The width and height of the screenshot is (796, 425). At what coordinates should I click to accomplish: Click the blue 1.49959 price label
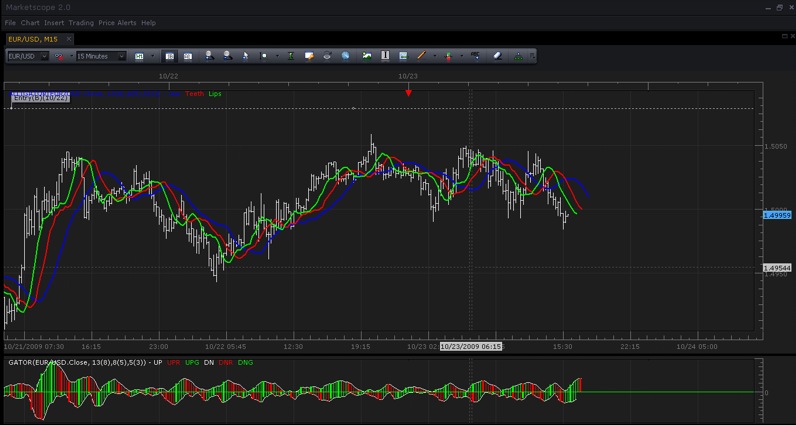(x=777, y=215)
